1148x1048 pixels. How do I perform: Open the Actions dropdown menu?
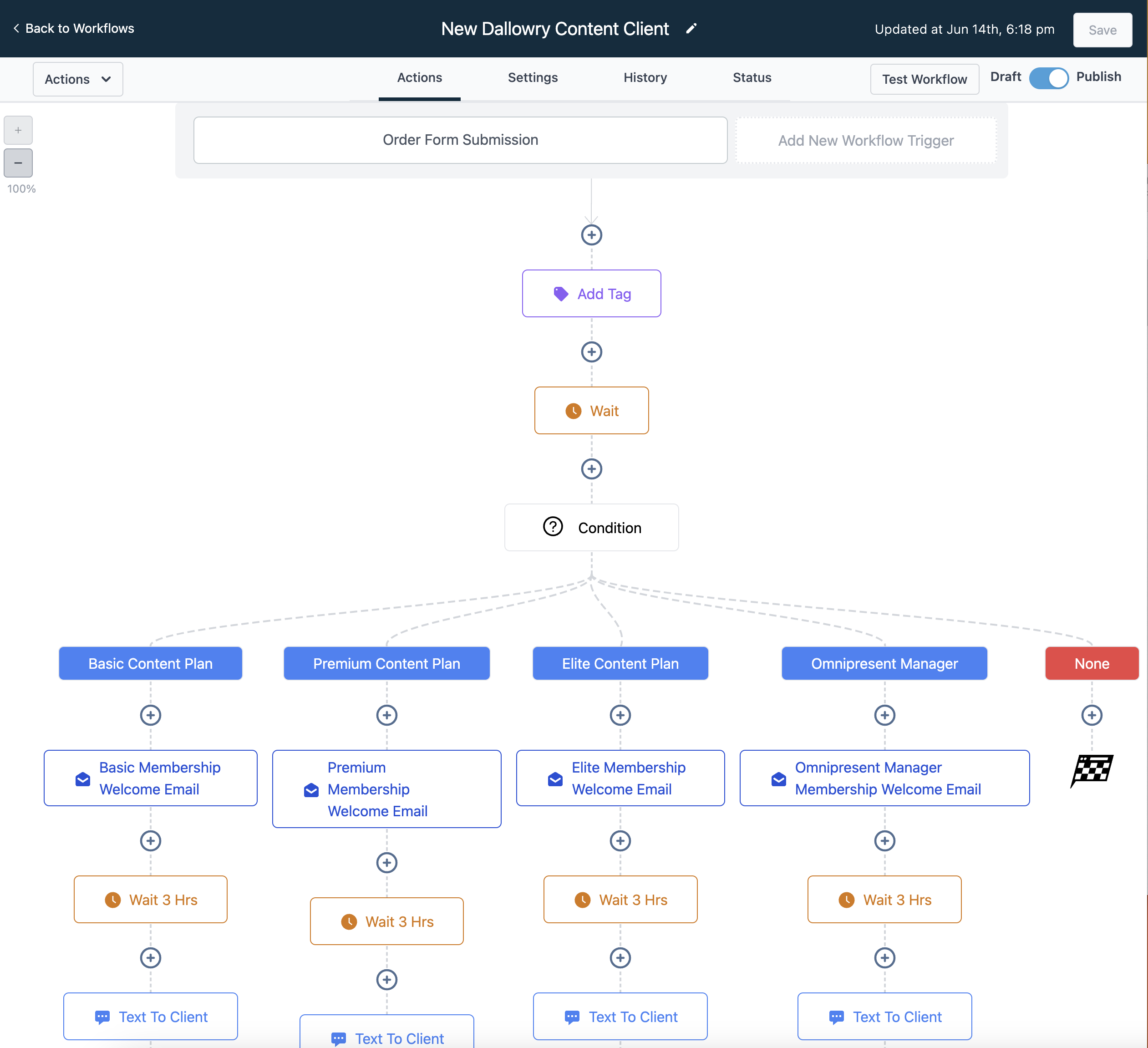[78, 79]
